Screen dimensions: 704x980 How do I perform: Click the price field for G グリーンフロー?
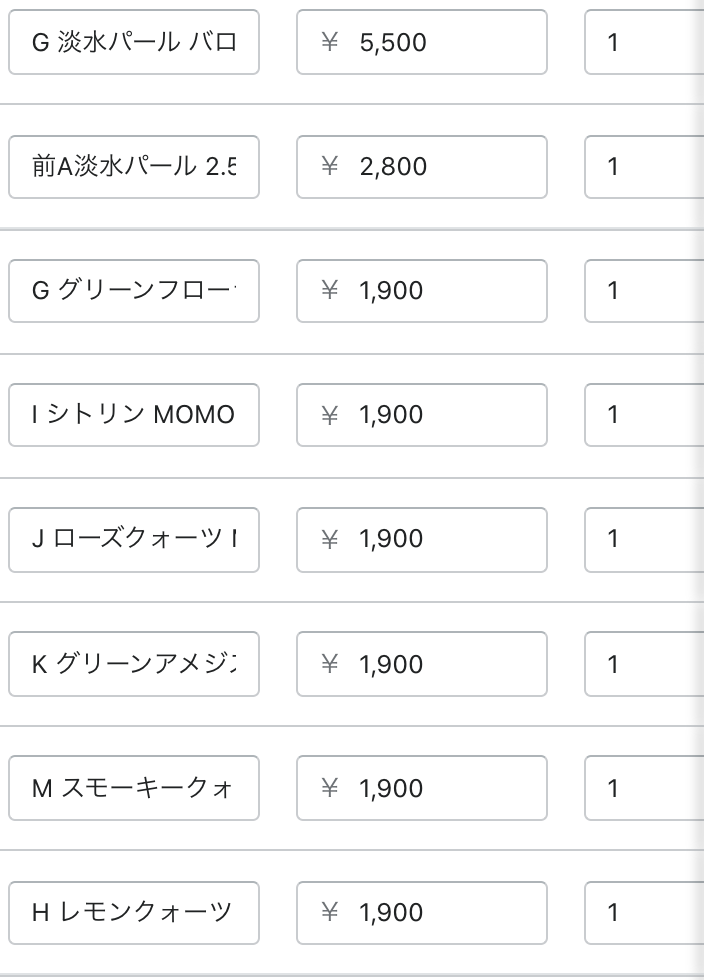click(x=422, y=290)
